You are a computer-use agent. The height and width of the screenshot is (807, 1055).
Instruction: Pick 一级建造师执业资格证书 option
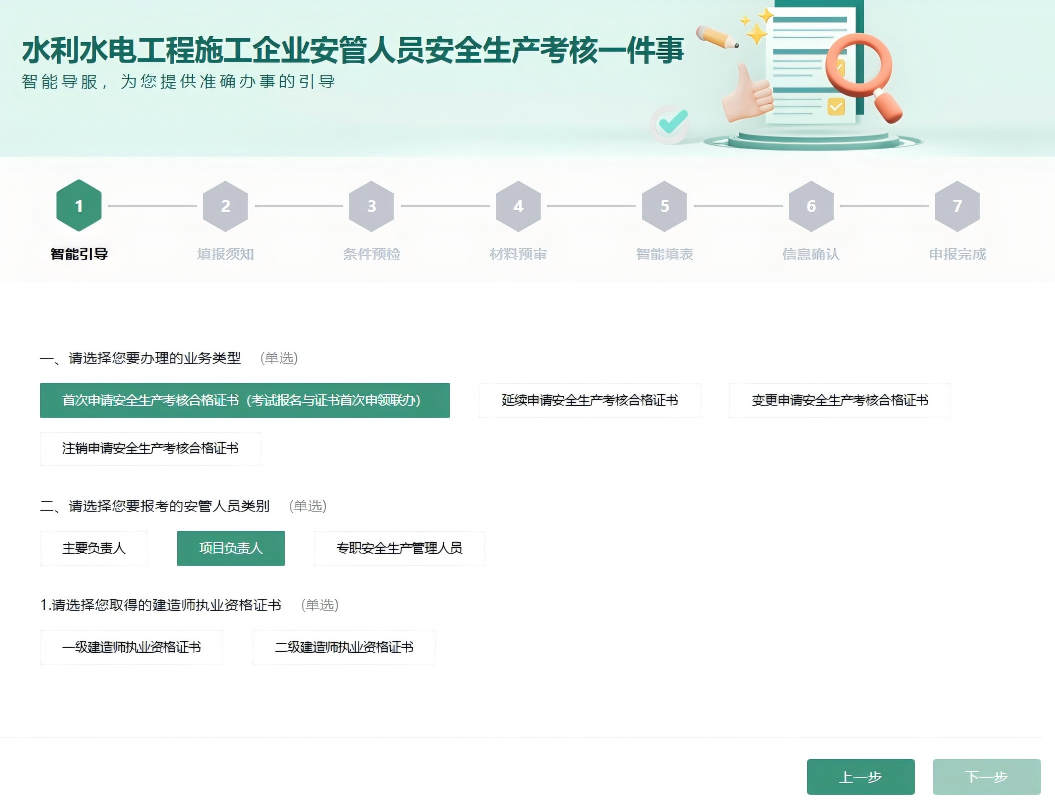[x=131, y=647]
